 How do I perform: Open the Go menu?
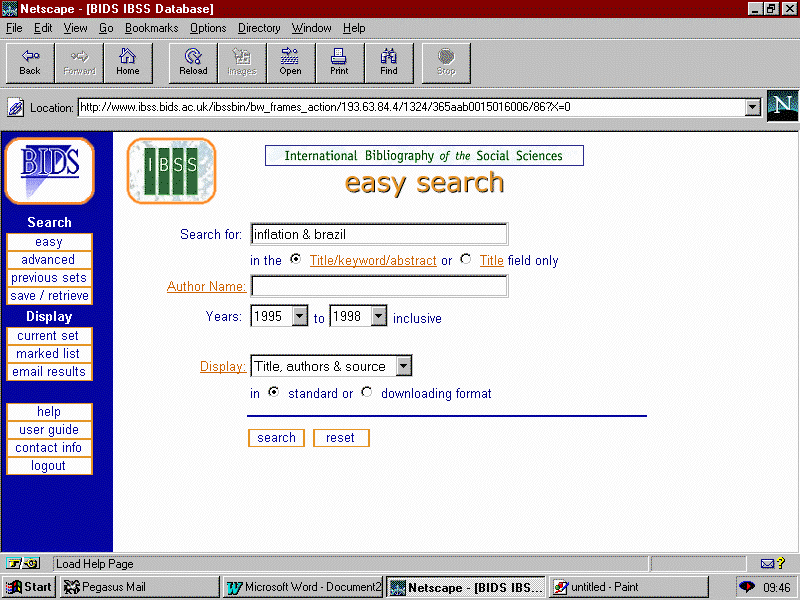[x=106, y=28]
